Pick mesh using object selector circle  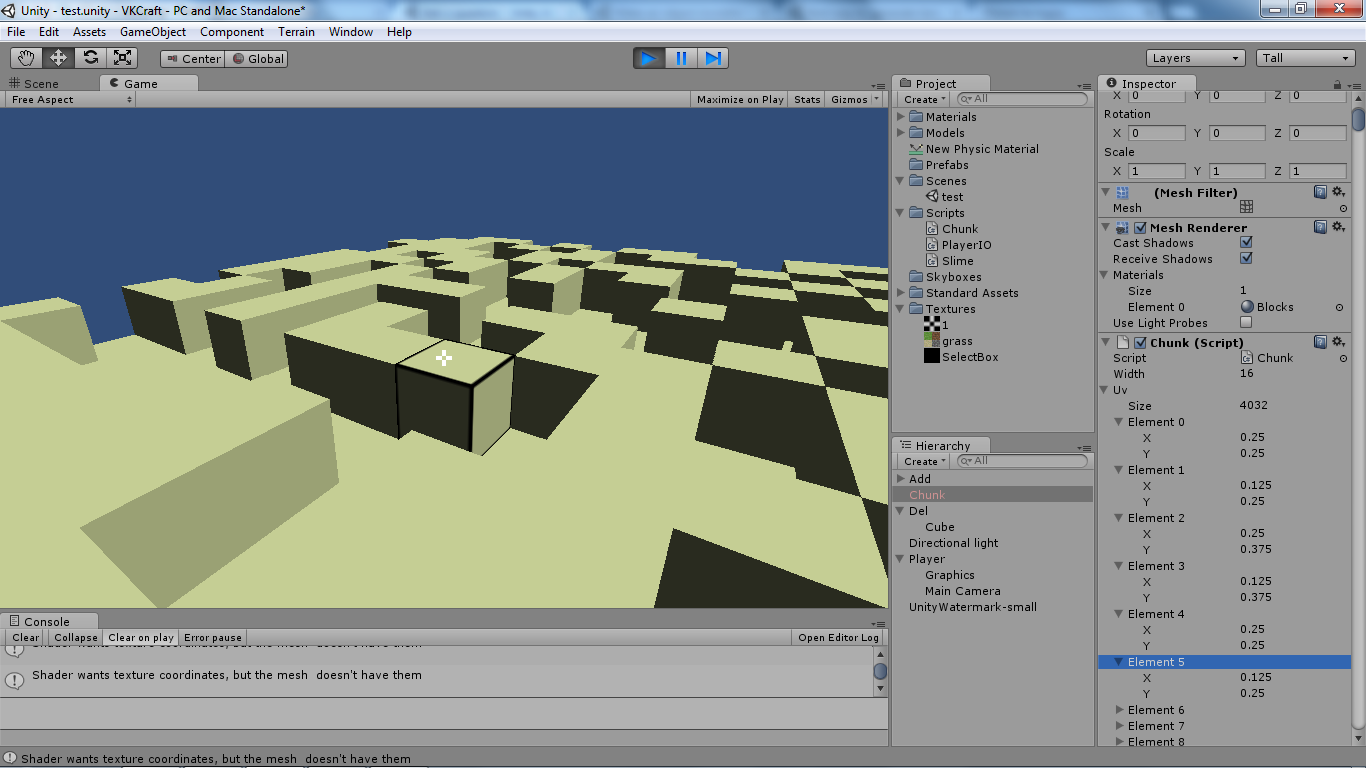pos(1343,208)
